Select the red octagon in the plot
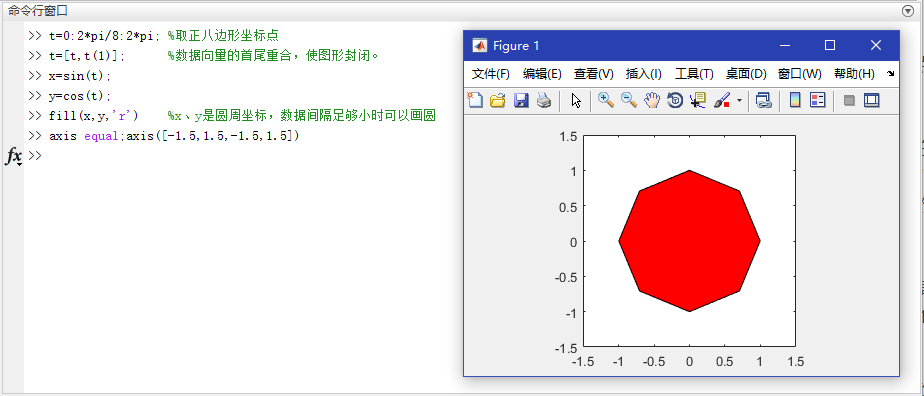 coord(689,241)
